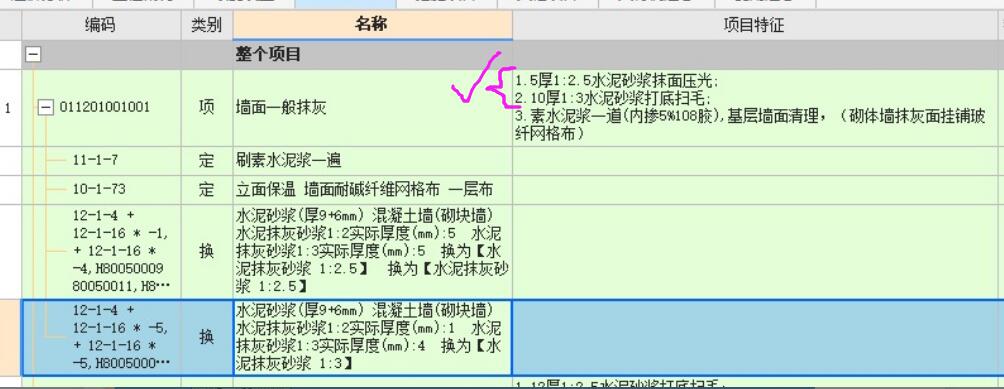Click the 墙面一般抹灰 name cell
This screenshot has width=1004, height=389.
pyautogui.click(x=373, y=108)
